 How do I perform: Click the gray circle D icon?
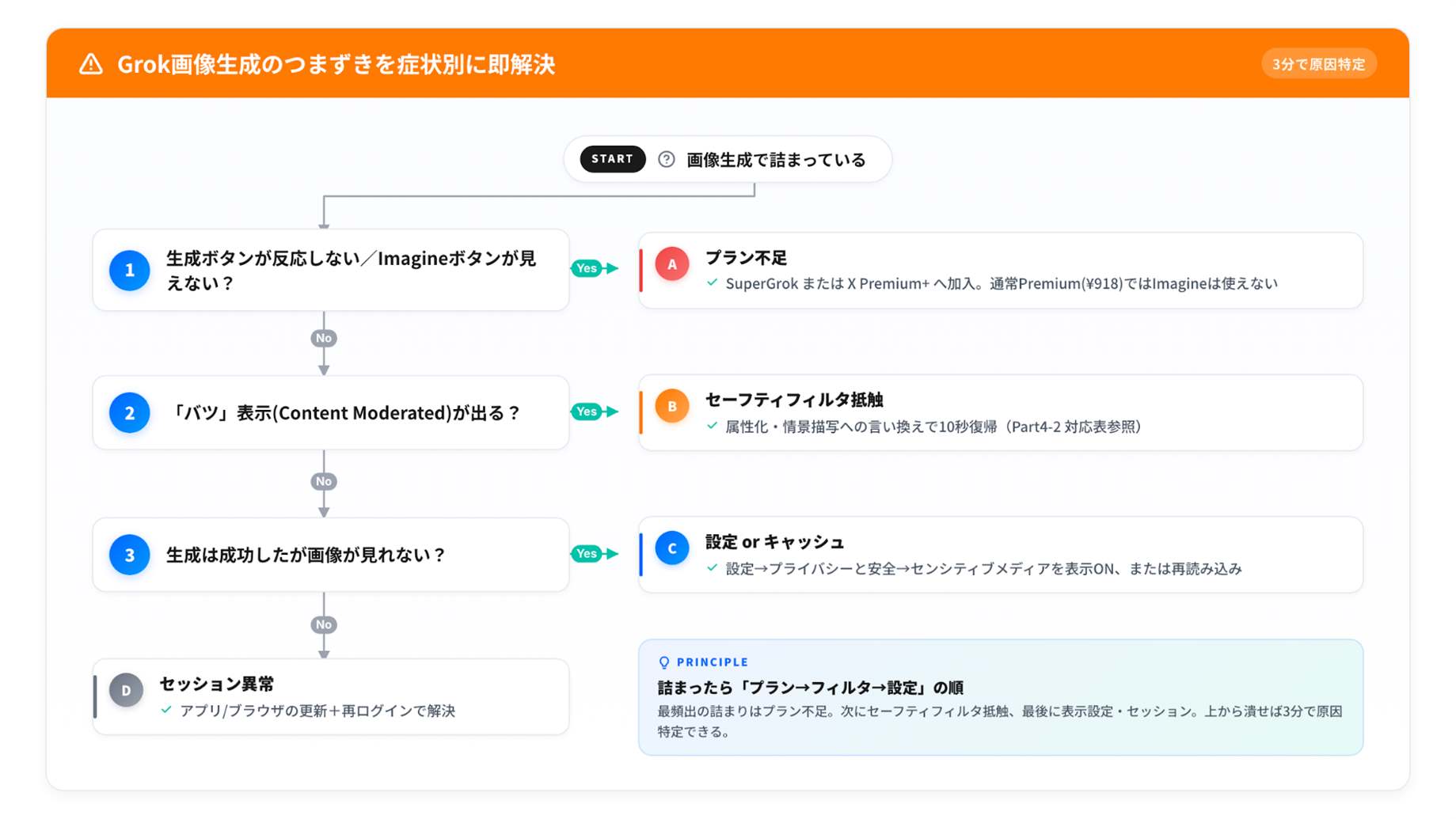click(126, 690)
